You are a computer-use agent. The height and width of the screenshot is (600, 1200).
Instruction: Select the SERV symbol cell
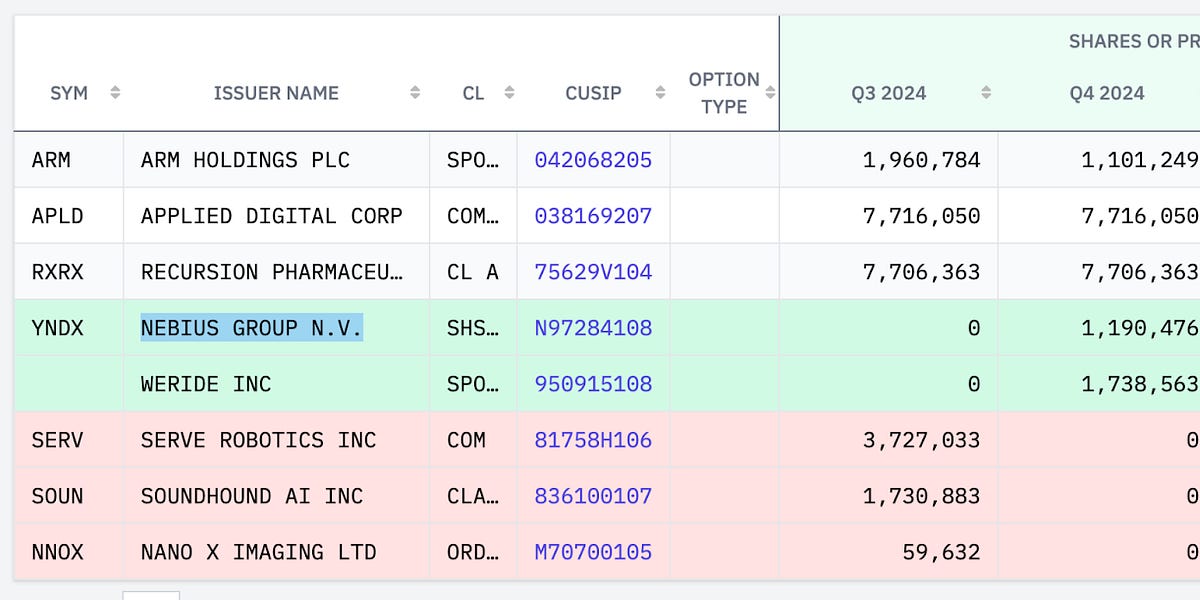click(x=69, y=440)
